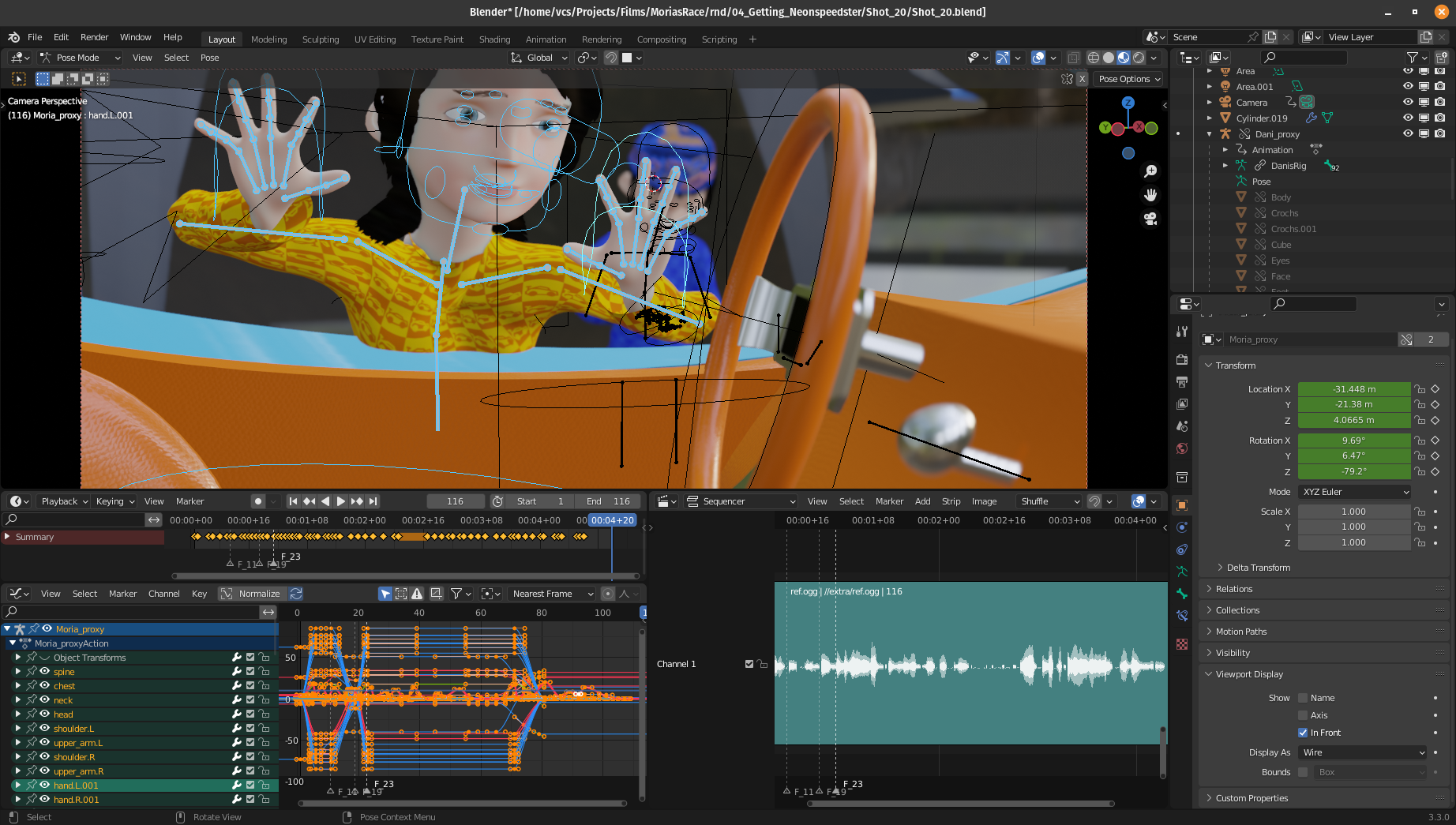Hide Cylinder.019 via eye icon
Viewport: 1456px width, 825px height.
click(1408, 118)
